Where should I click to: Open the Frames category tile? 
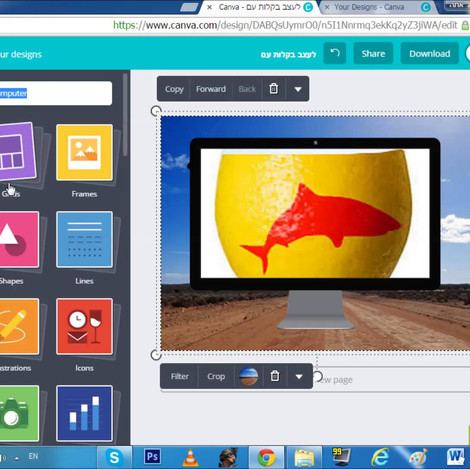click(x=84, y=152)
